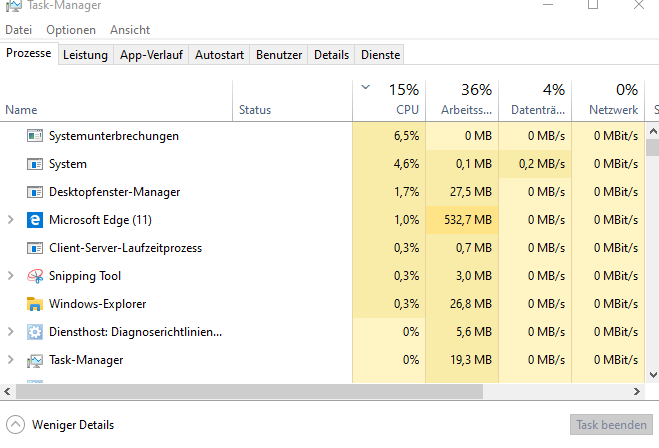Switch to the Details tab

click(332, 55)
